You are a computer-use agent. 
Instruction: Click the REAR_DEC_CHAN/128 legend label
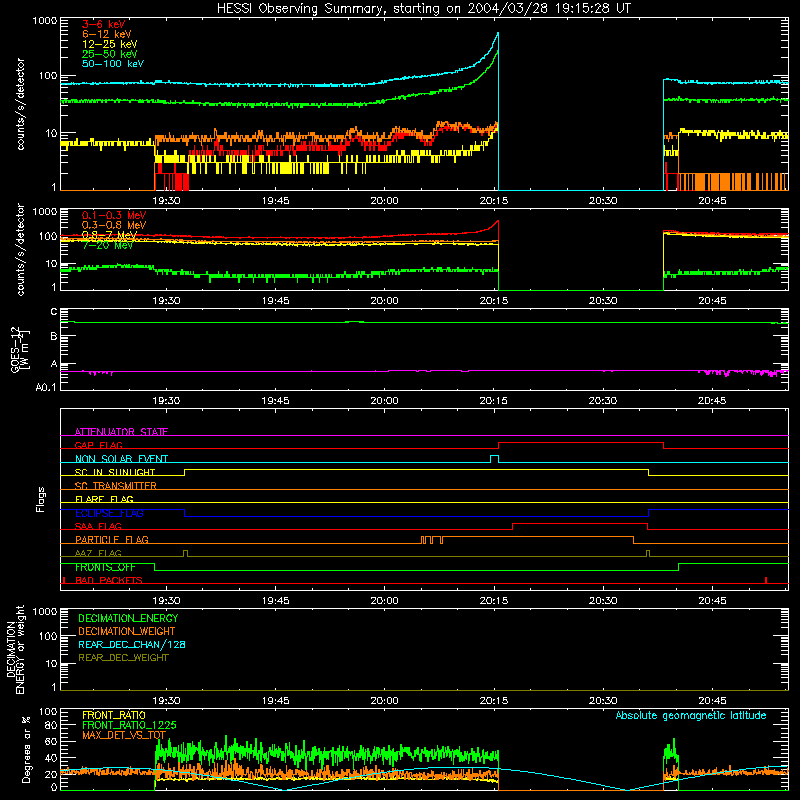click(132, 644)
